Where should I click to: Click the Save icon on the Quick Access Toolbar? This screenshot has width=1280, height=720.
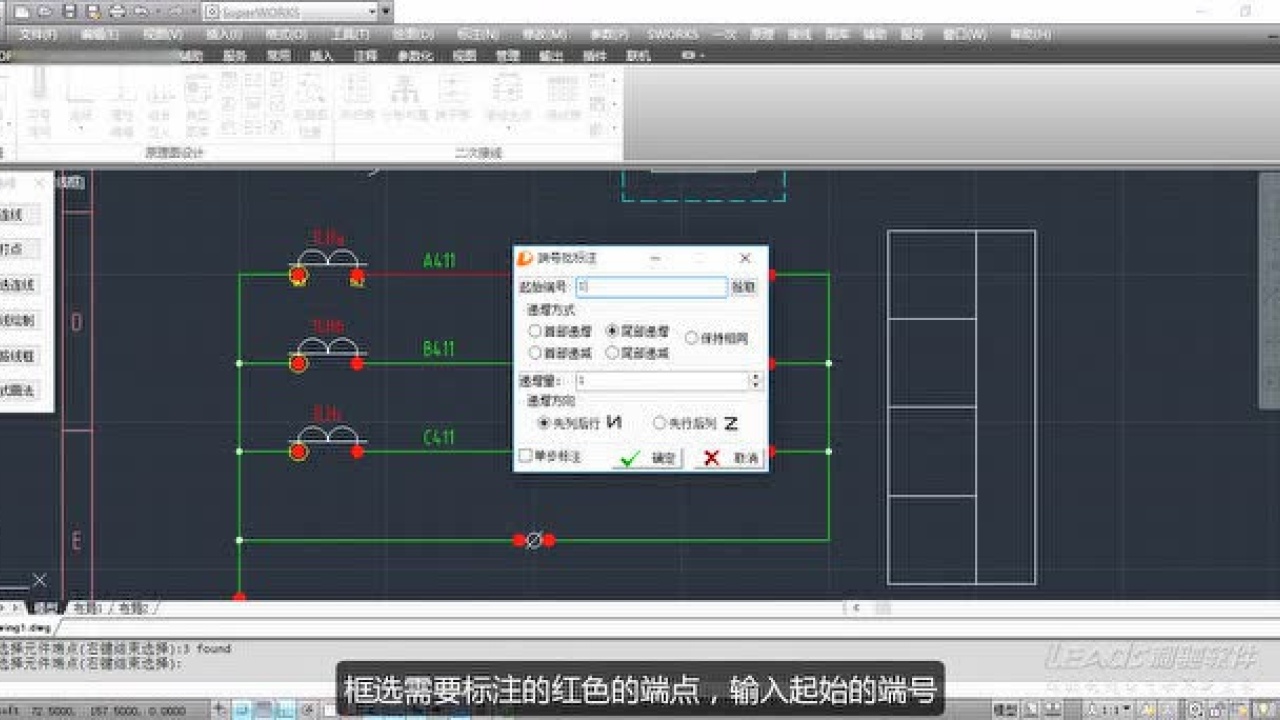(69, 10)
